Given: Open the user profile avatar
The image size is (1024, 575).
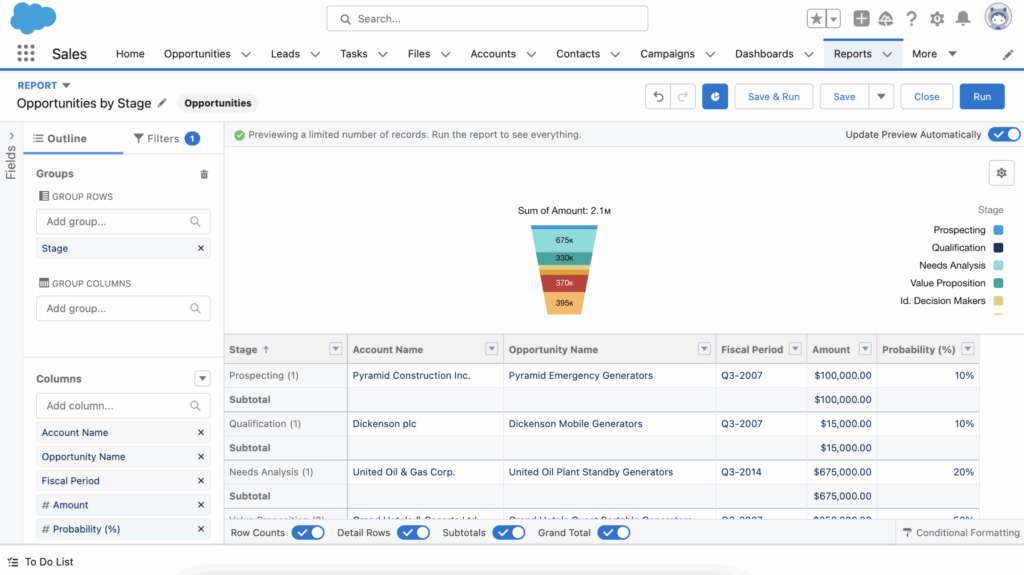Looking at the screenshot, I should pos(998,17).
